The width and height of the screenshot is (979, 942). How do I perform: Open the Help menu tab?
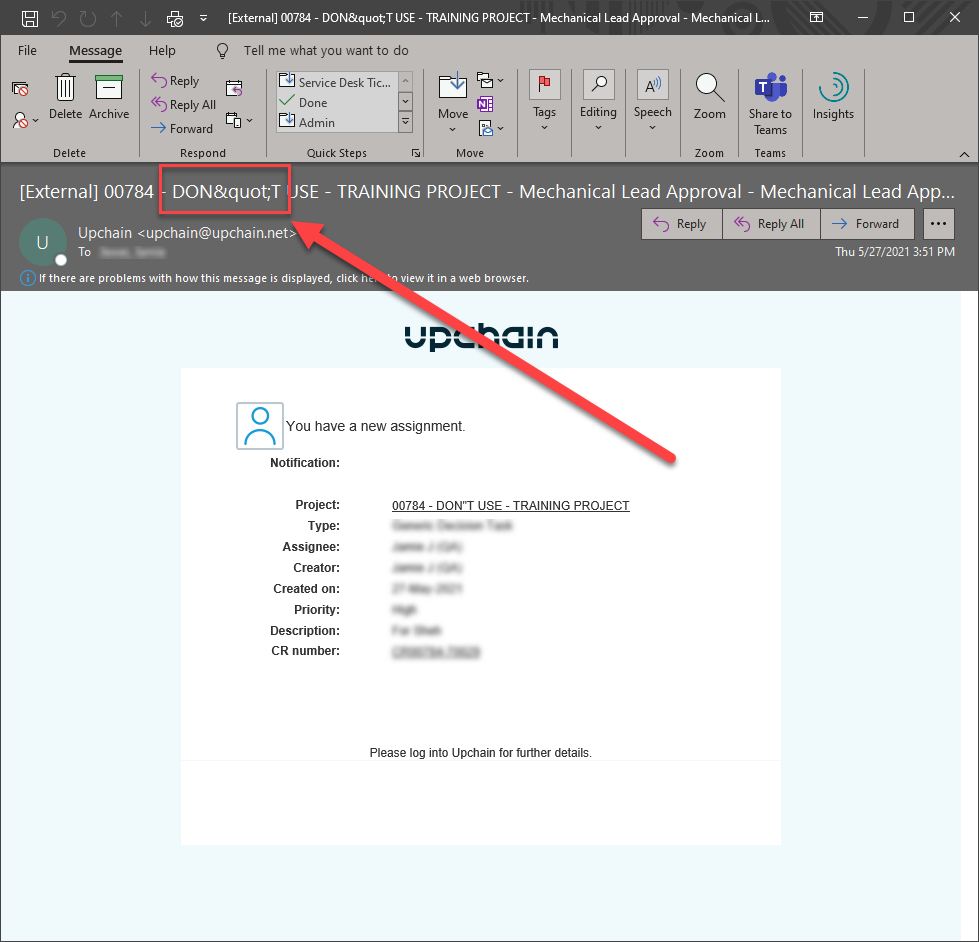[x=162, y=50]
